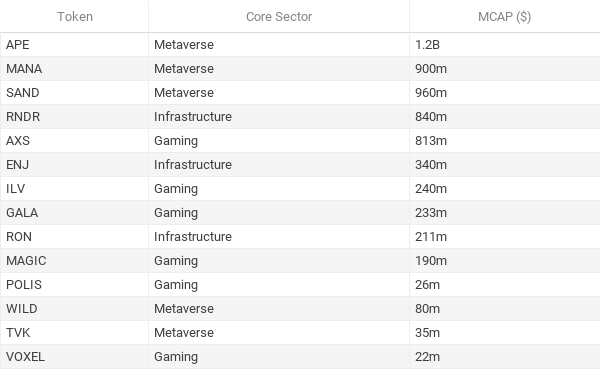The width and height of the screenshot is (600, 371).
Task: Select the WILD Metaverse sector cell
Action: point(279,309)
